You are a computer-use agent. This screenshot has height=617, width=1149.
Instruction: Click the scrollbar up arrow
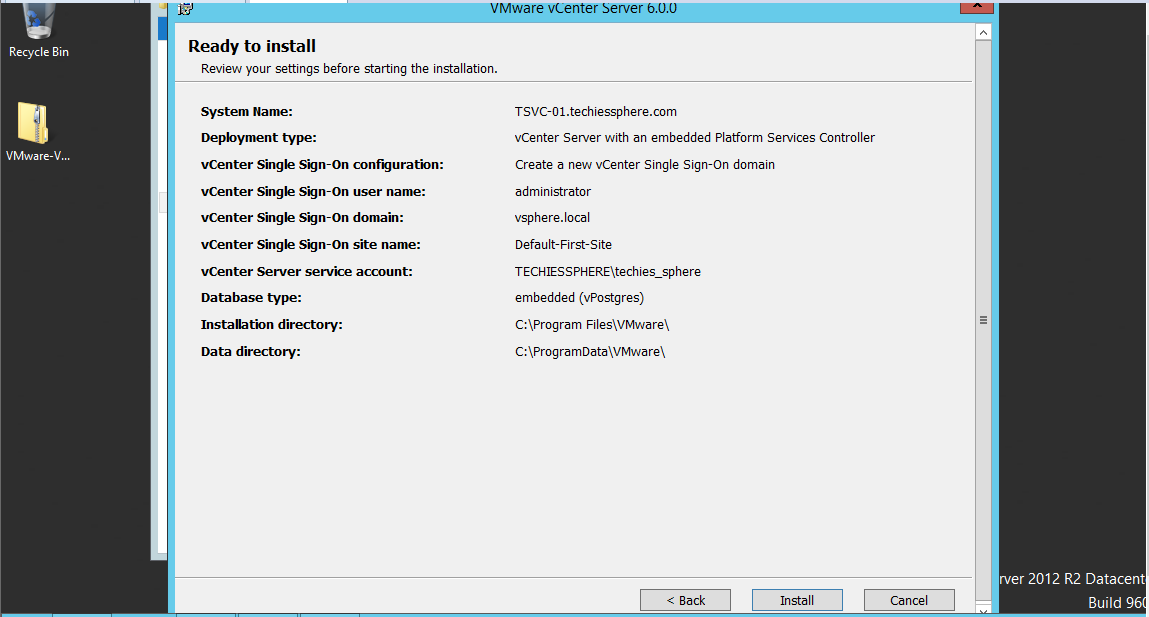(983, 32)
